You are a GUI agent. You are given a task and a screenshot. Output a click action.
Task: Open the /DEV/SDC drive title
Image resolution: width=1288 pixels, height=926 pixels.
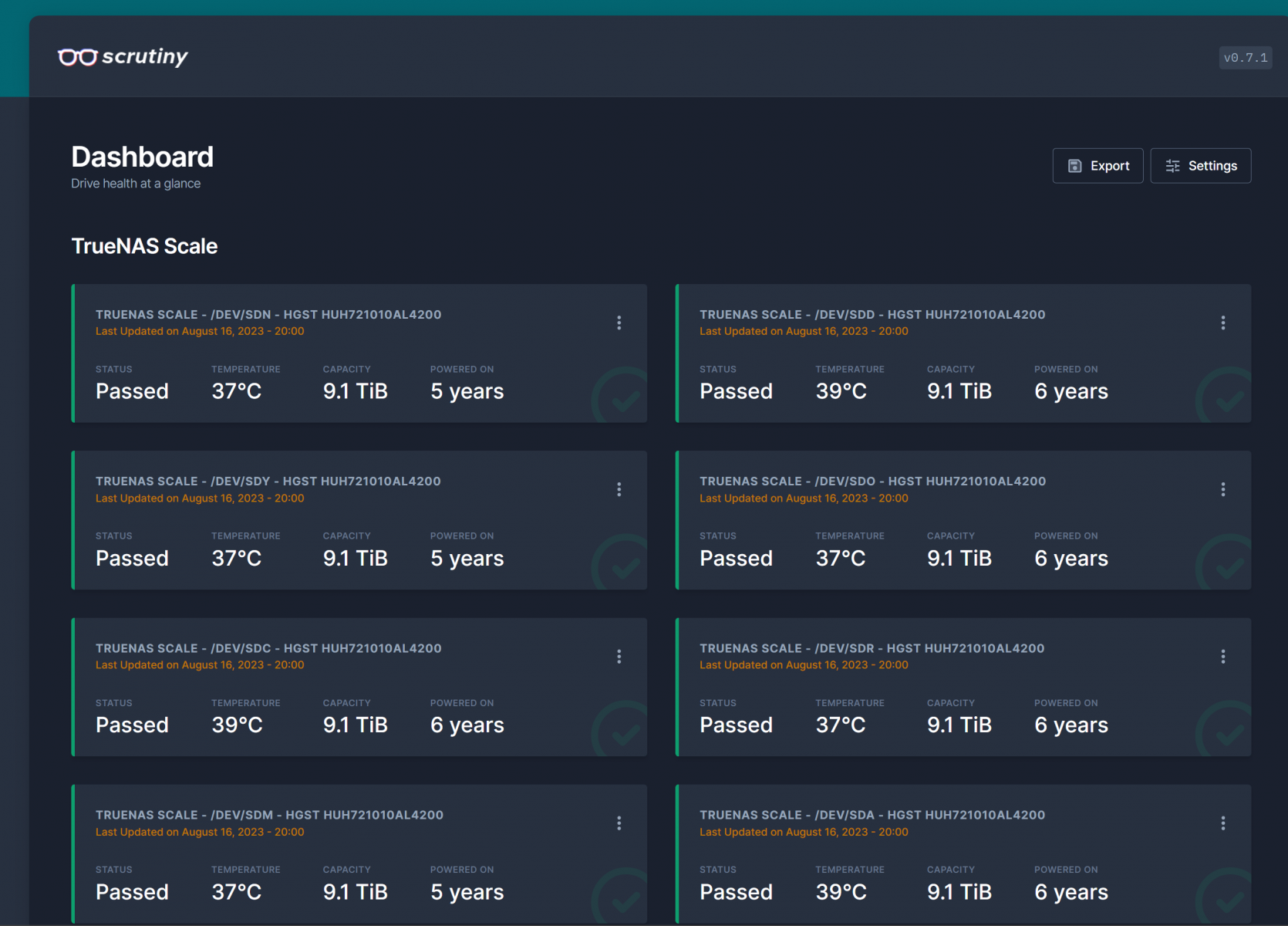(268, 648)
